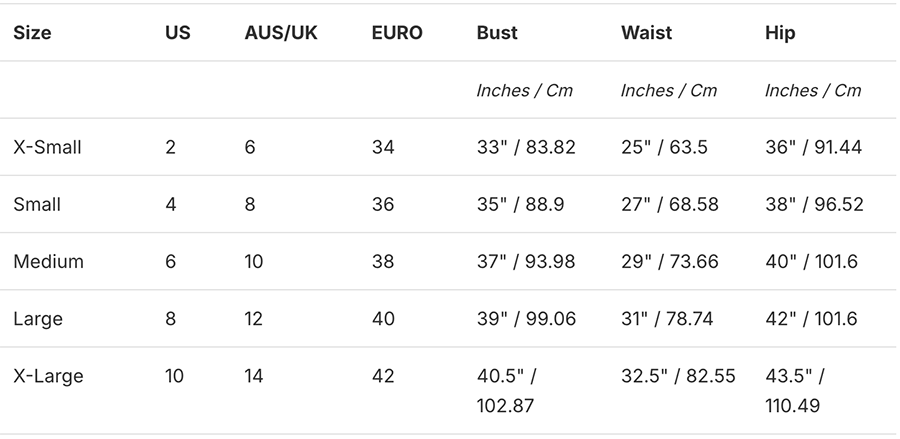This screenshot has height=439, width=900.
Task: Click the X-Large size row label
Action: tap(48, 377)
